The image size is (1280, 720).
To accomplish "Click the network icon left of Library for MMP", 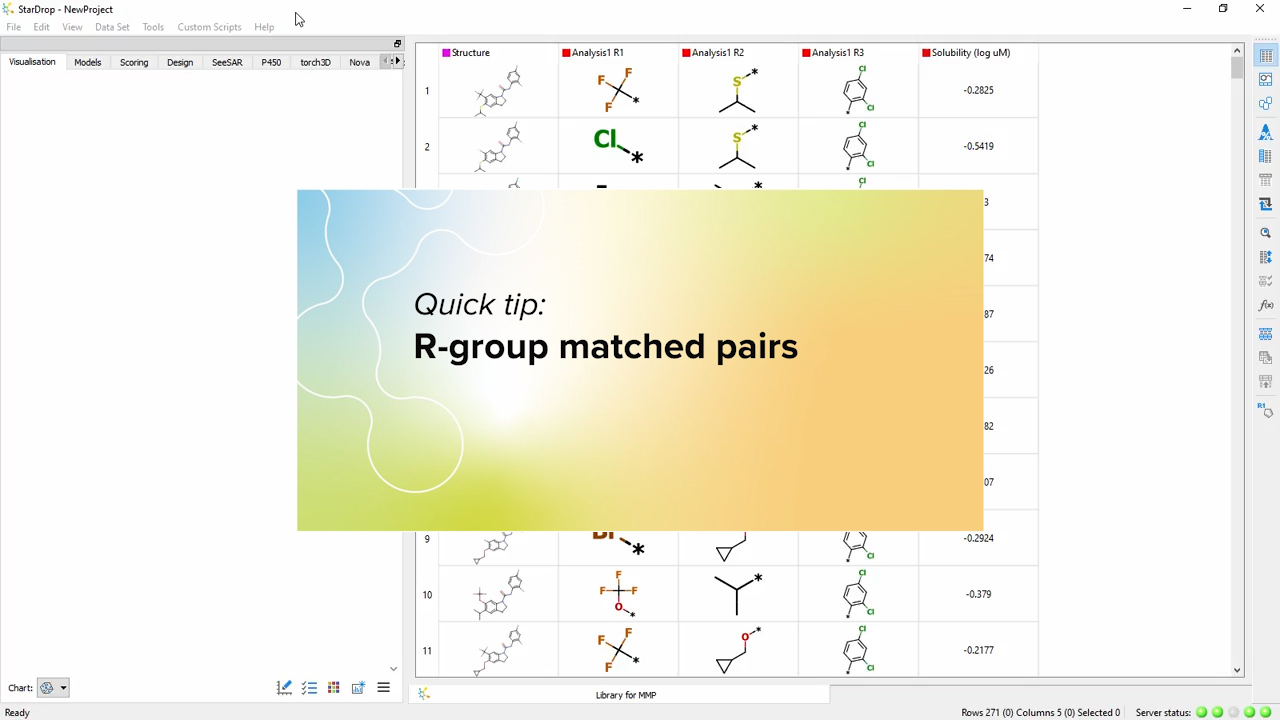I will coord(424,694).
